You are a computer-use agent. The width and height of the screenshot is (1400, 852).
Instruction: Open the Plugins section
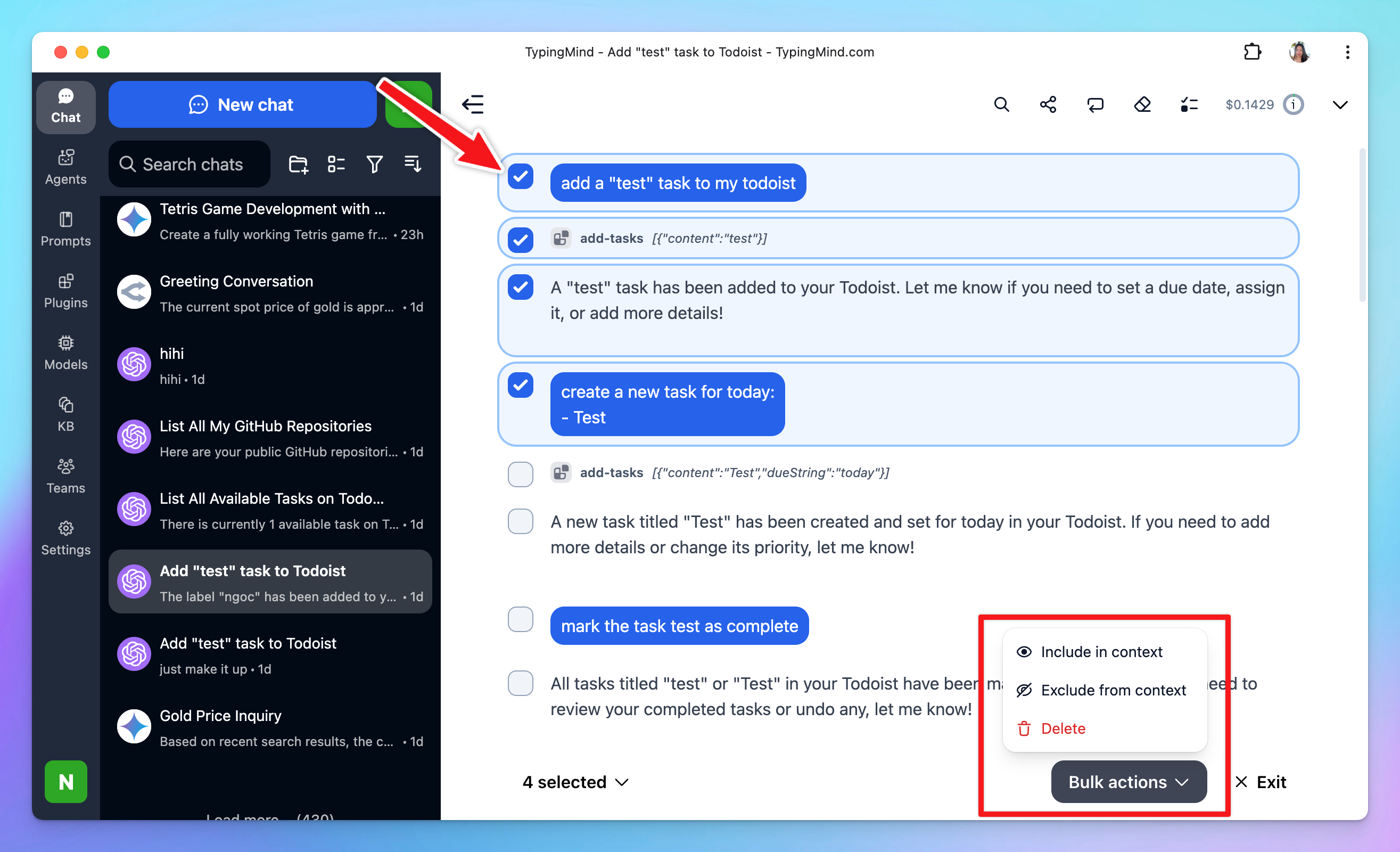(66, 291)
